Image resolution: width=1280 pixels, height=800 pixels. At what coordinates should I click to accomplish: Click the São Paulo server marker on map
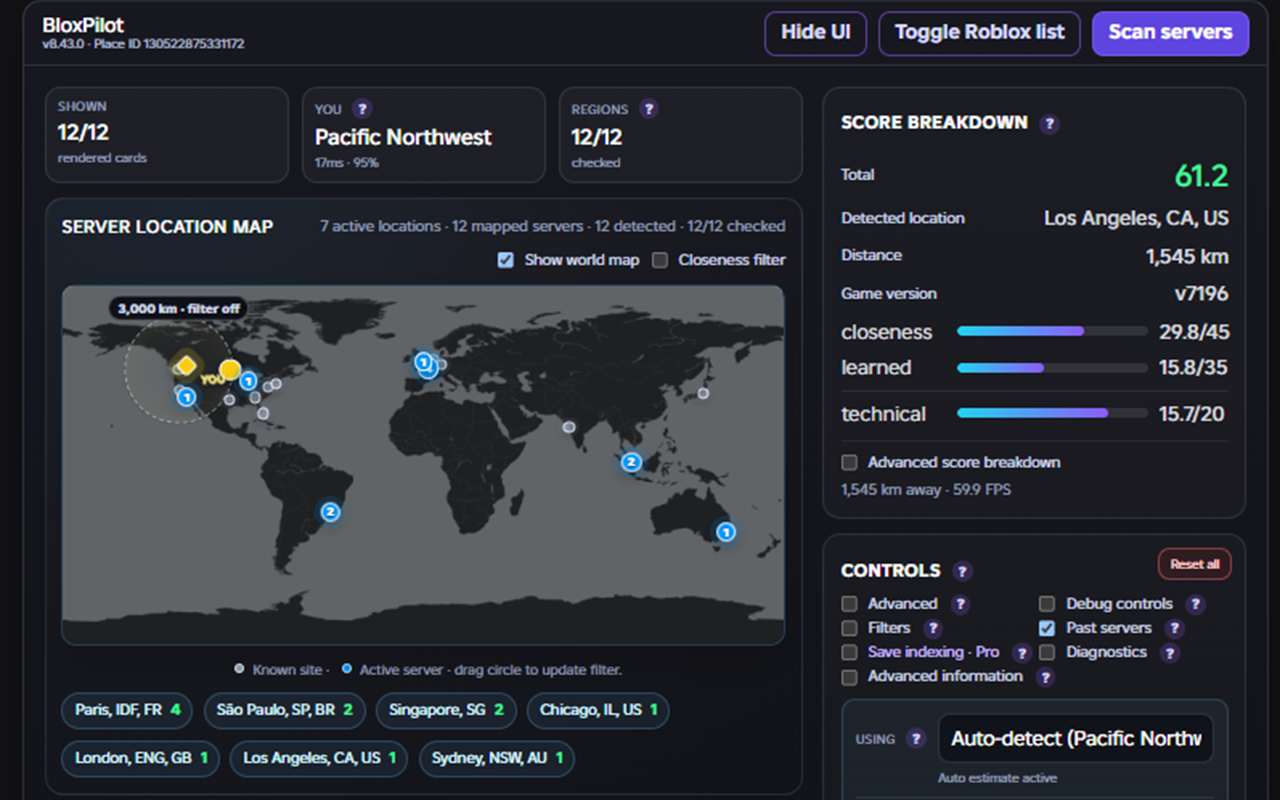pyautogui.click(x=330, y=512)
